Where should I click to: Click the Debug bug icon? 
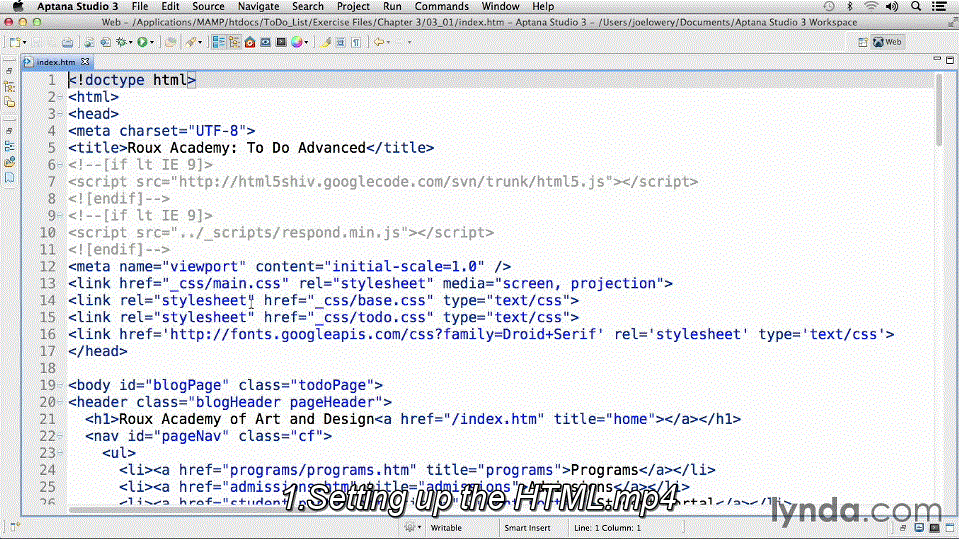coord(122,42)
